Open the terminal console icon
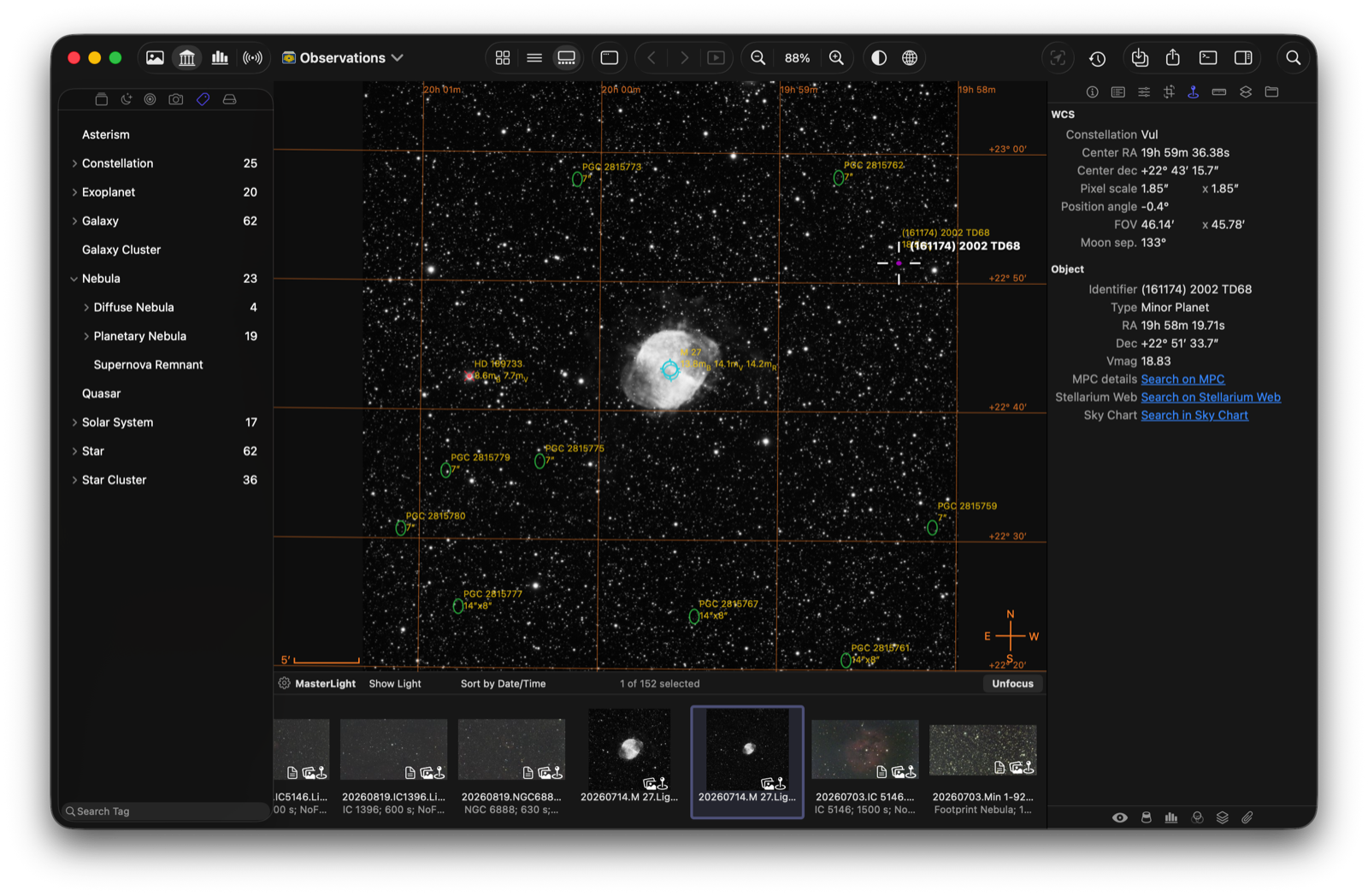The image size is (1368, 896). click(x=1208, y=58)
